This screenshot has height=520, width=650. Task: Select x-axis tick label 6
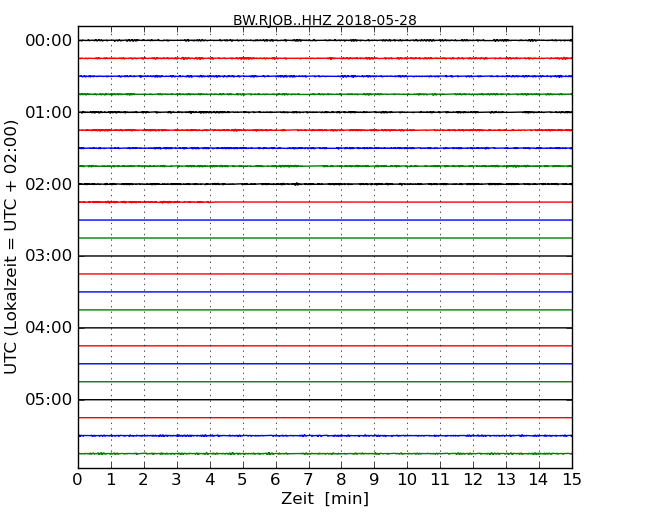tap(275, 480)
